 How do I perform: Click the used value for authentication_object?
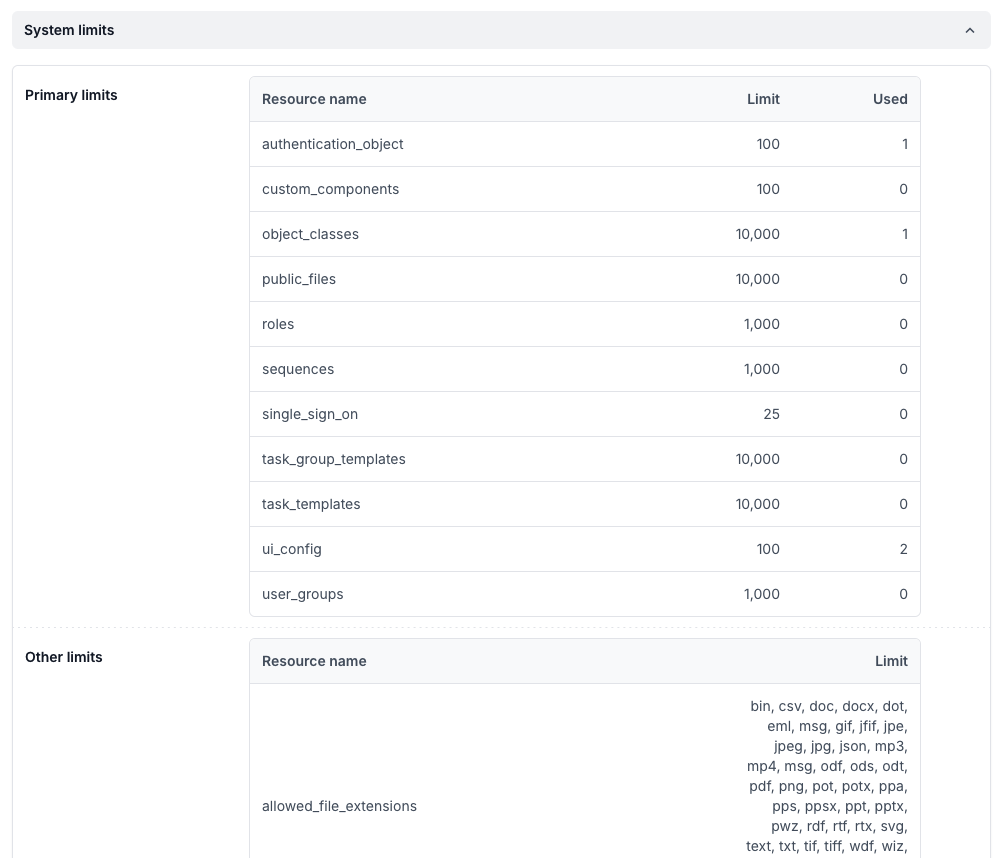coord(905,144)
